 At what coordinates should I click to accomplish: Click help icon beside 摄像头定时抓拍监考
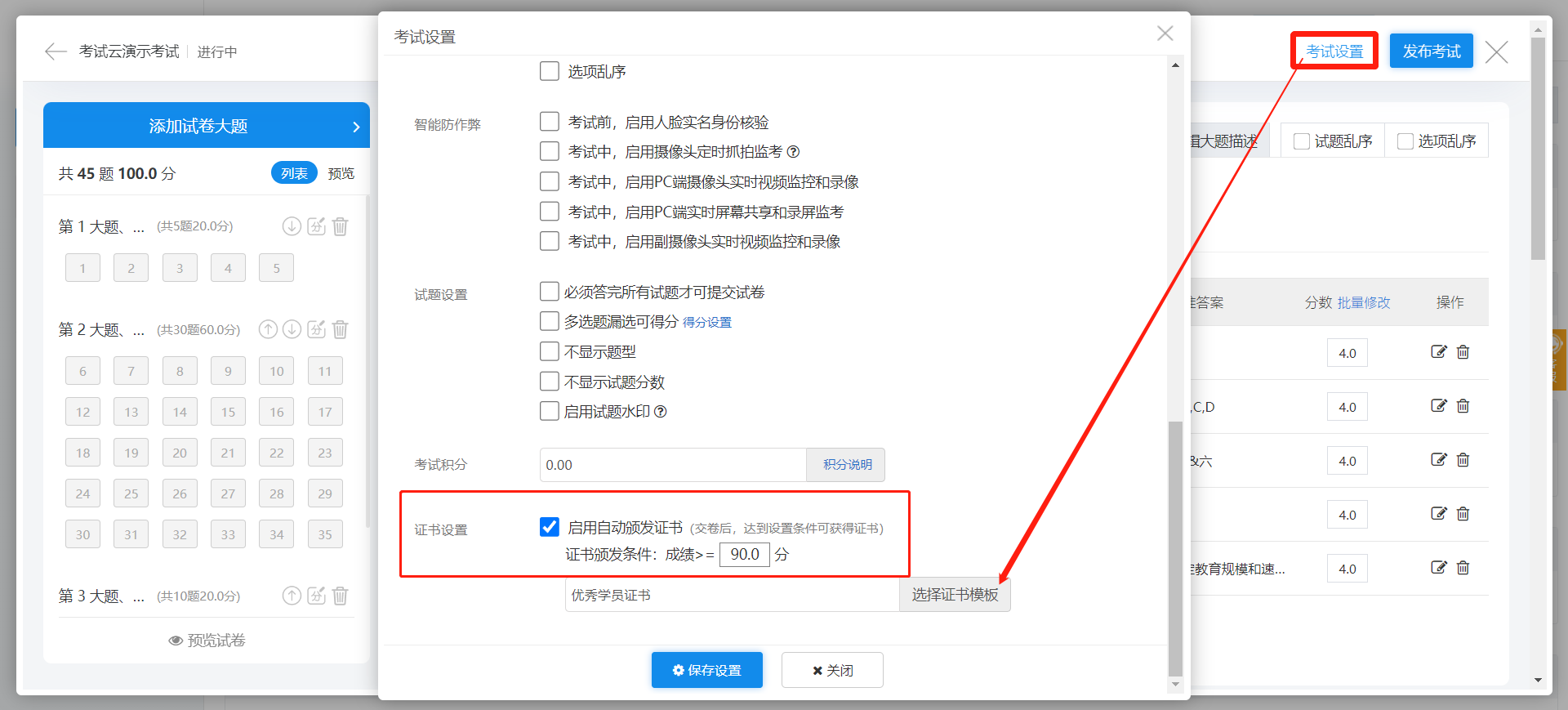793,152
